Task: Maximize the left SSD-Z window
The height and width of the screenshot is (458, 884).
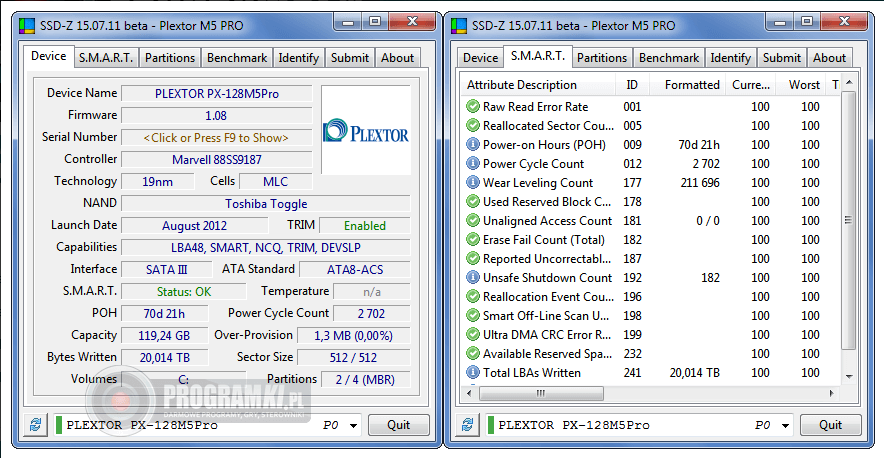Action: tap(374, 22)
